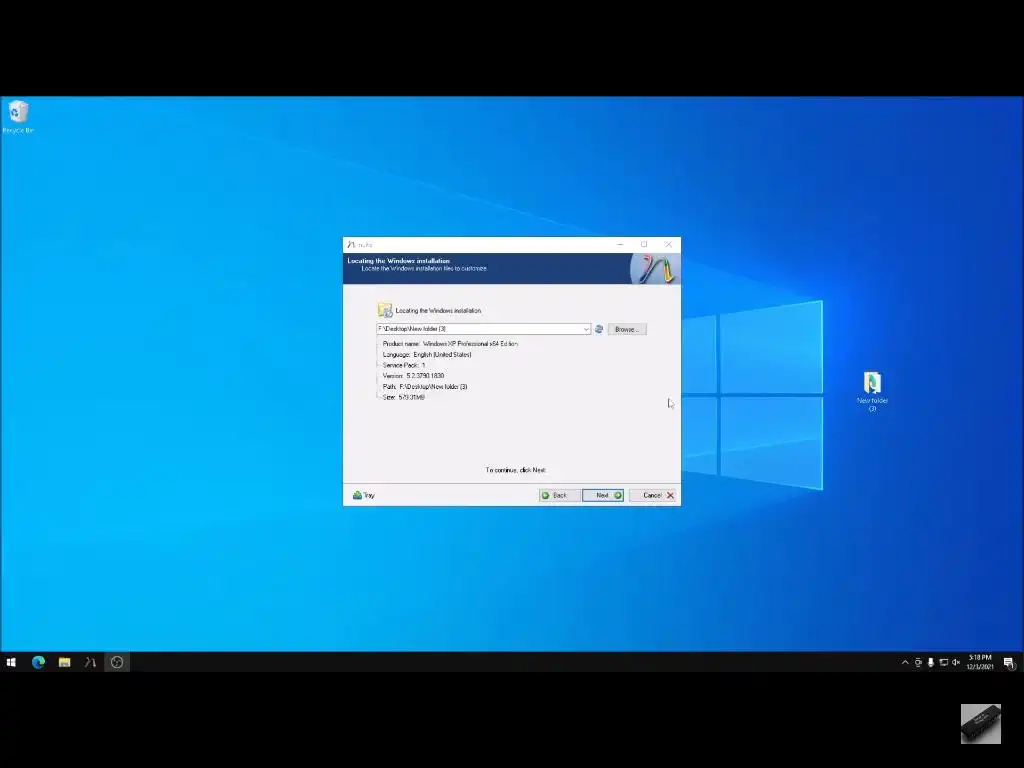Click the Next button in nLite
Image resolution: width=1024 pixels, height=768 pixels.
603,495
